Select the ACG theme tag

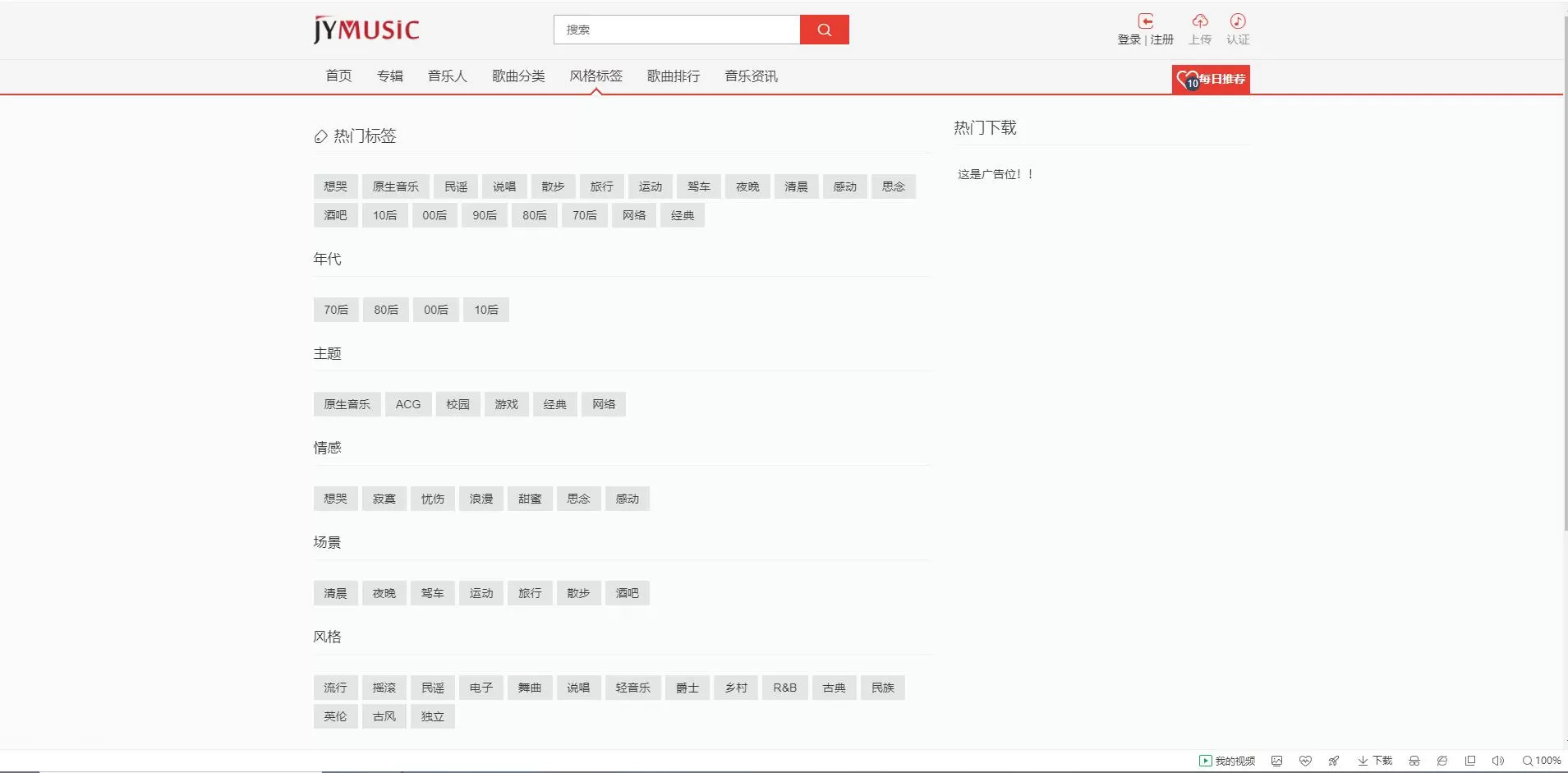(408, 404)
